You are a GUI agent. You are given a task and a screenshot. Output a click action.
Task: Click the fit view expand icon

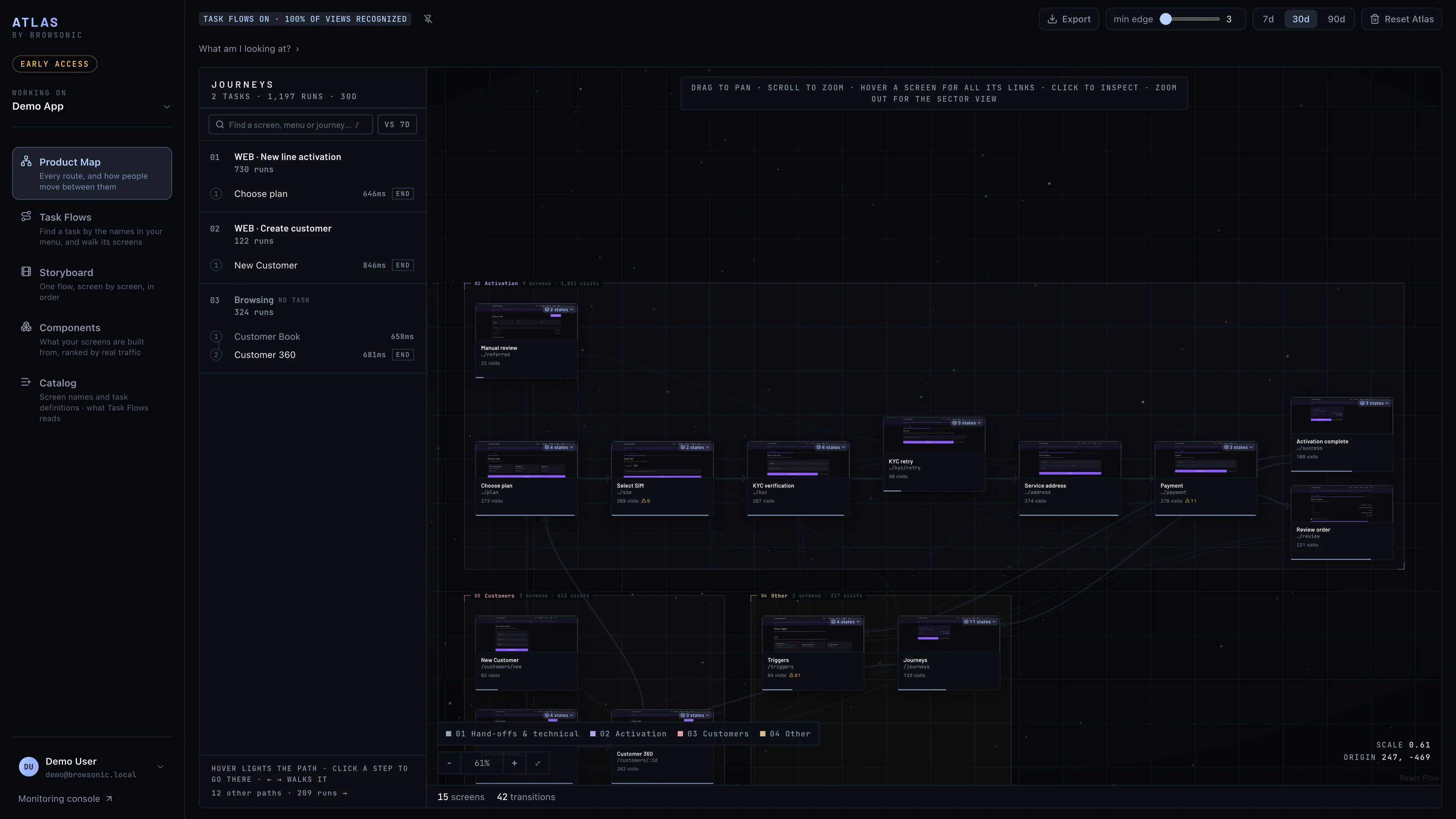pos(538,763)
